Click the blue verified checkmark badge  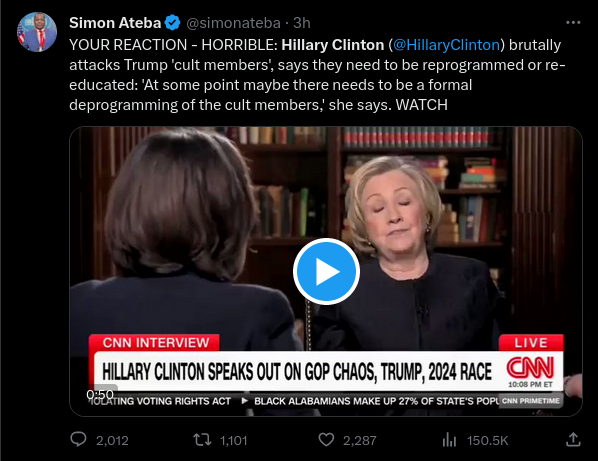pos(172,23)
